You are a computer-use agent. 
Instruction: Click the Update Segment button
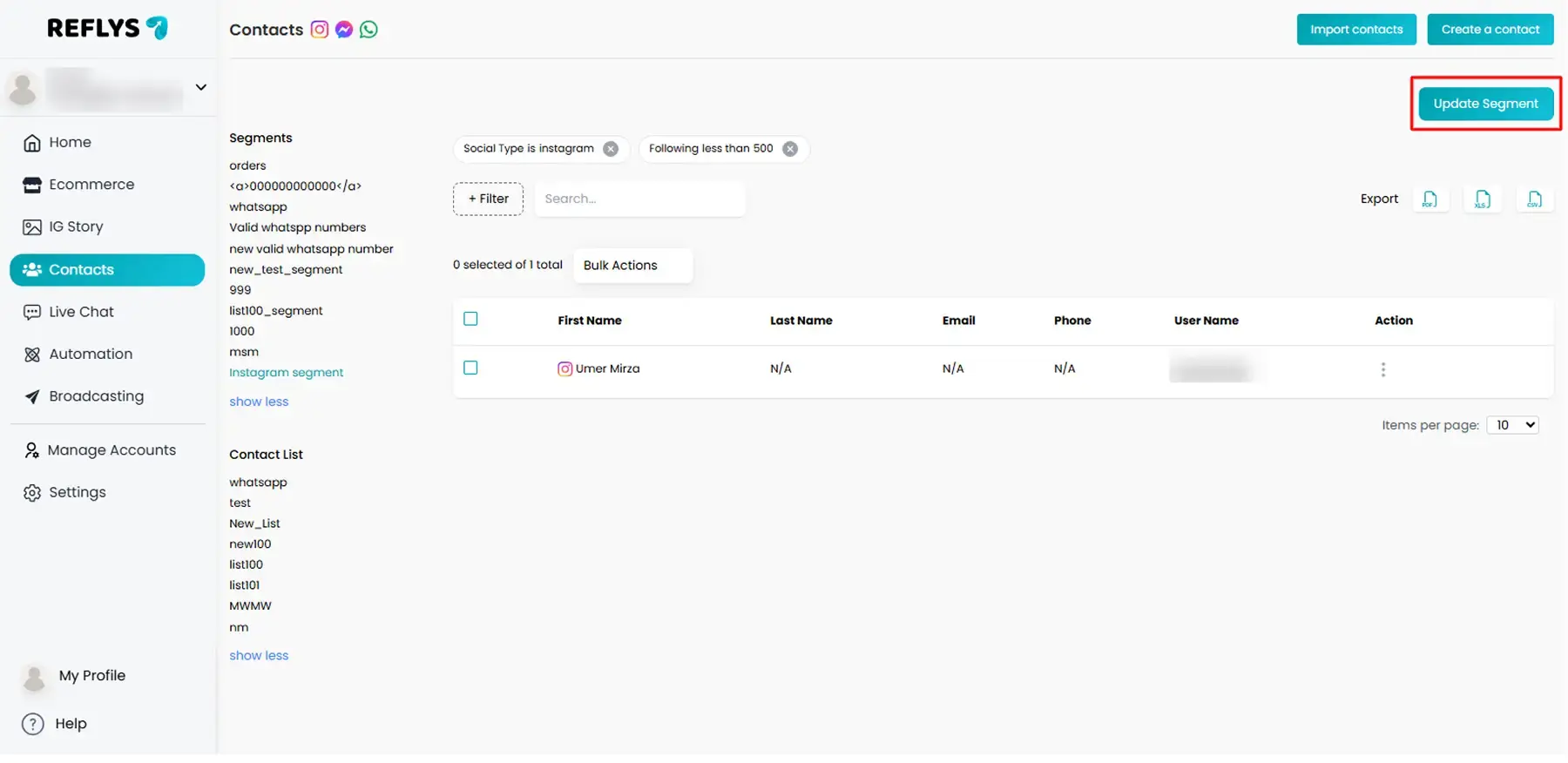[x=1485, y=104]
